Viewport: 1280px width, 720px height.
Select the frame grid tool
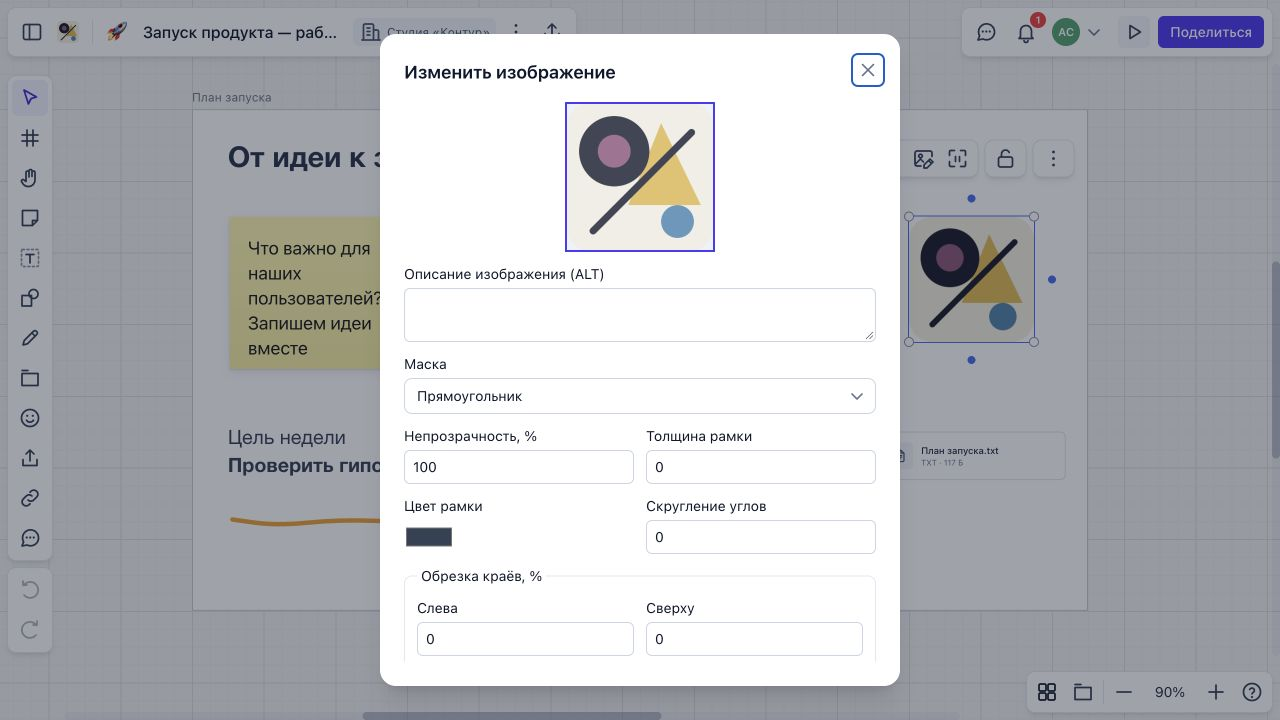tap(30, 137)
